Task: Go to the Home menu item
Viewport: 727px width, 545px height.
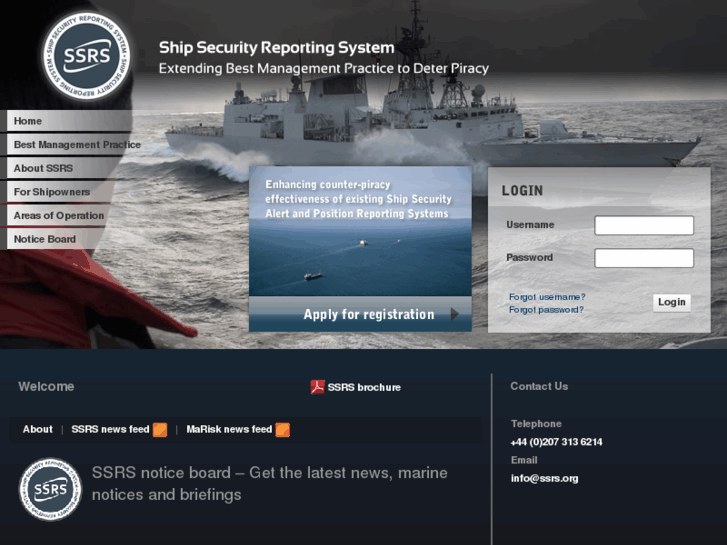Action: coord(70,121)
